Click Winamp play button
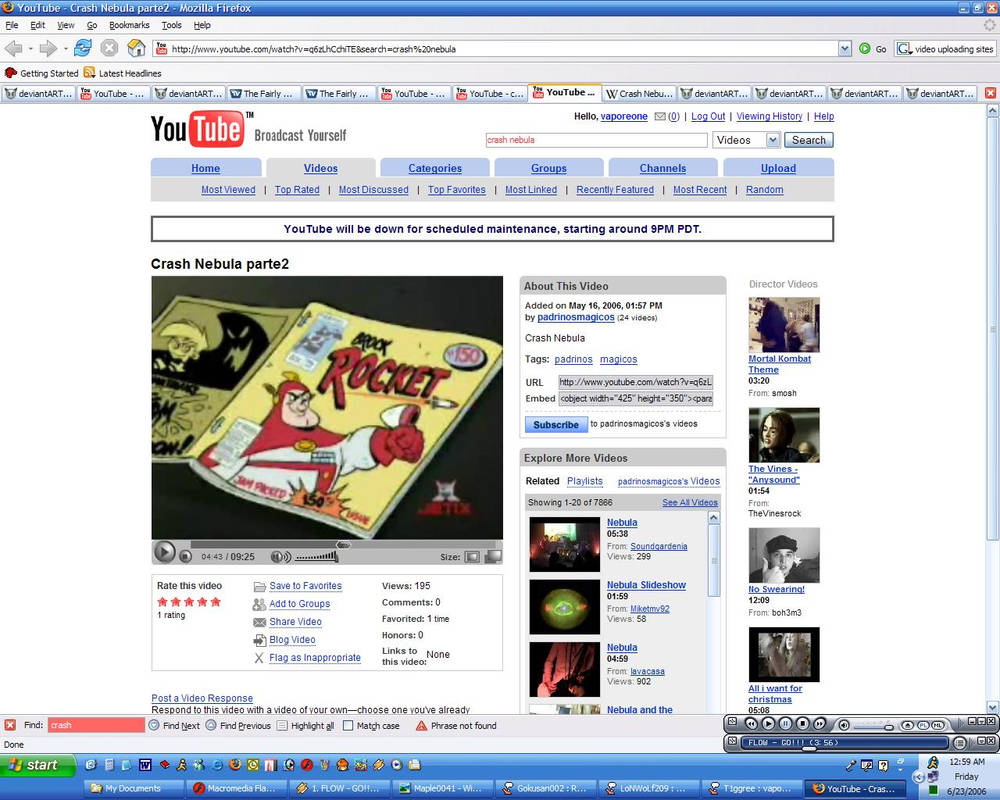The image size is (1000, 800). click(768, 723)
